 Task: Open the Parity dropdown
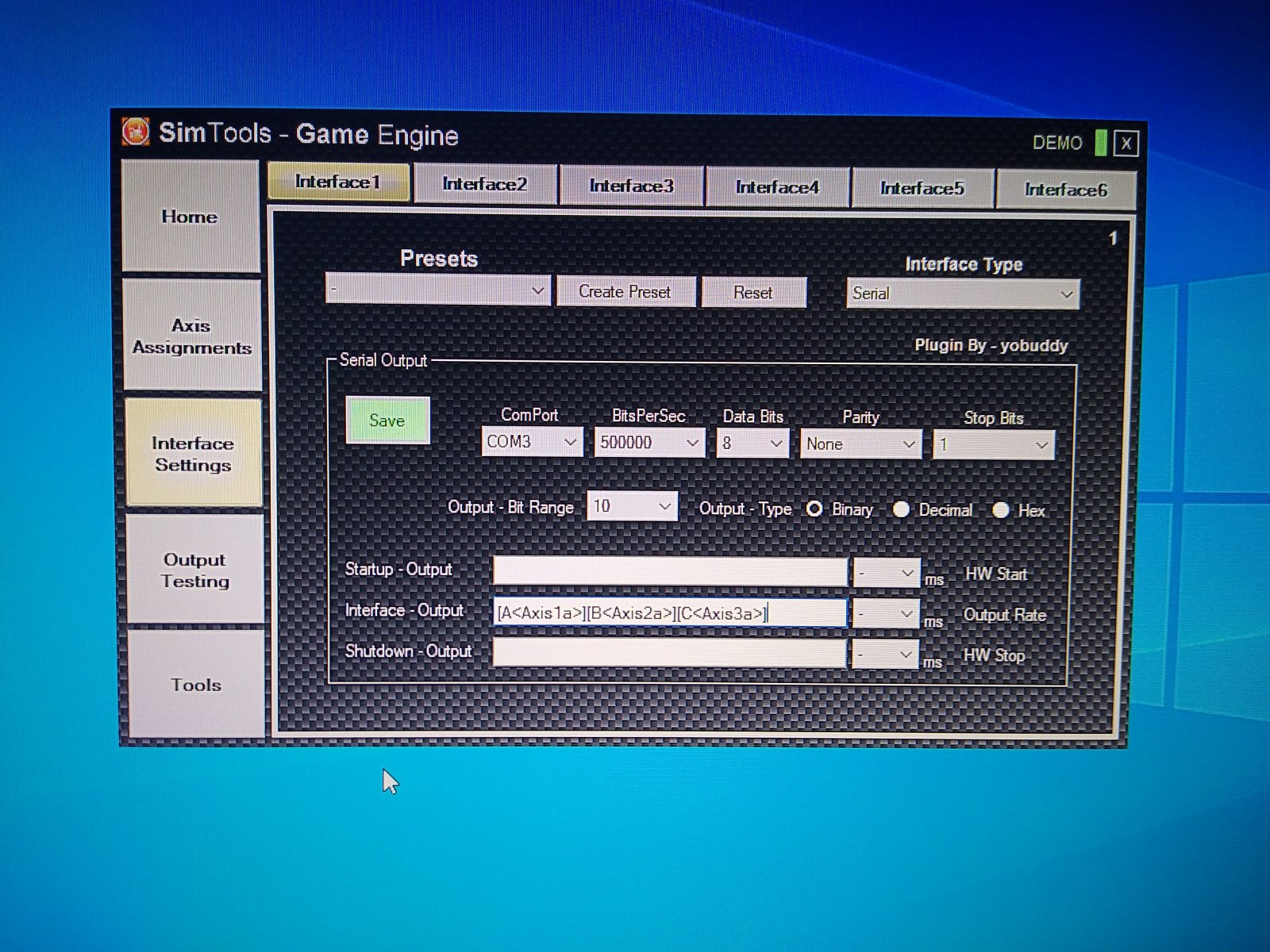pyautogui.click(x=861, y=444)
